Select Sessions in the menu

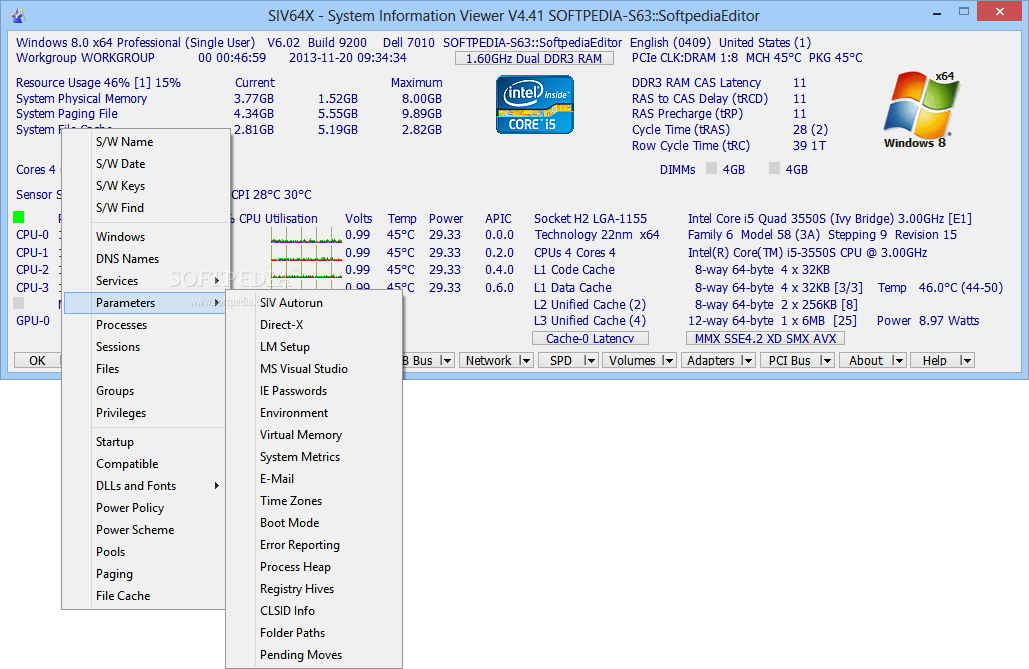[146, 347]
